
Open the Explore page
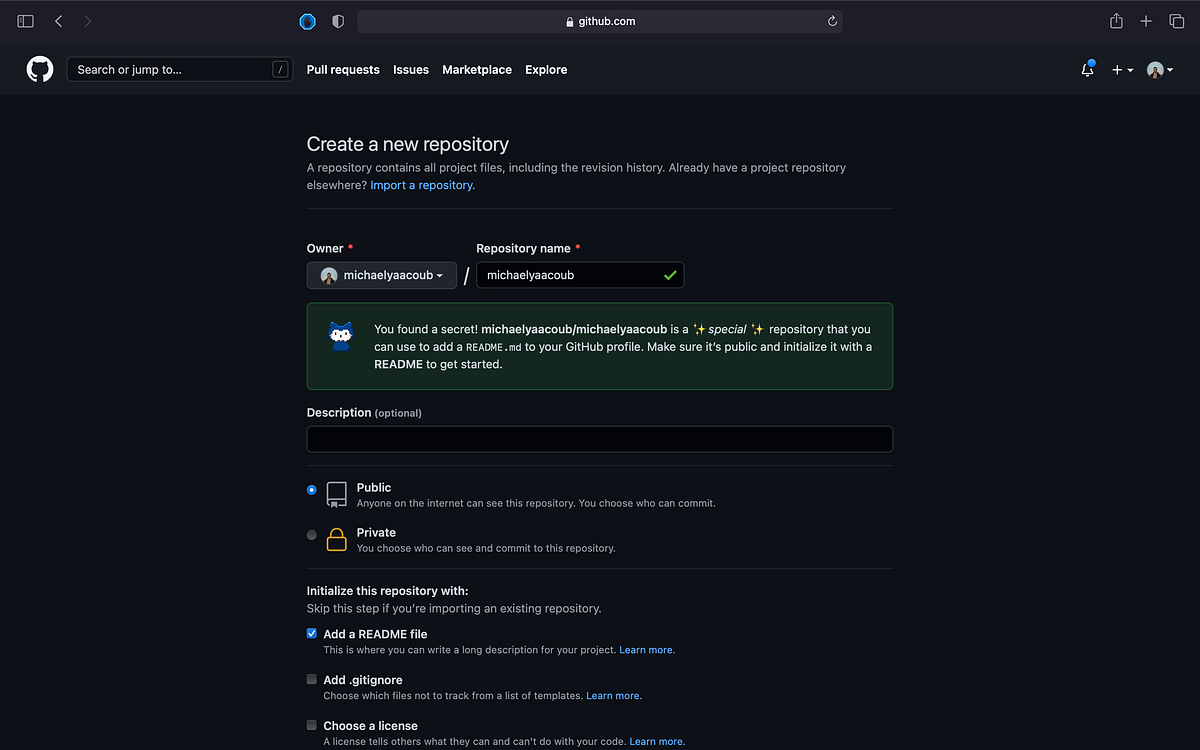[x=546, y=69]
